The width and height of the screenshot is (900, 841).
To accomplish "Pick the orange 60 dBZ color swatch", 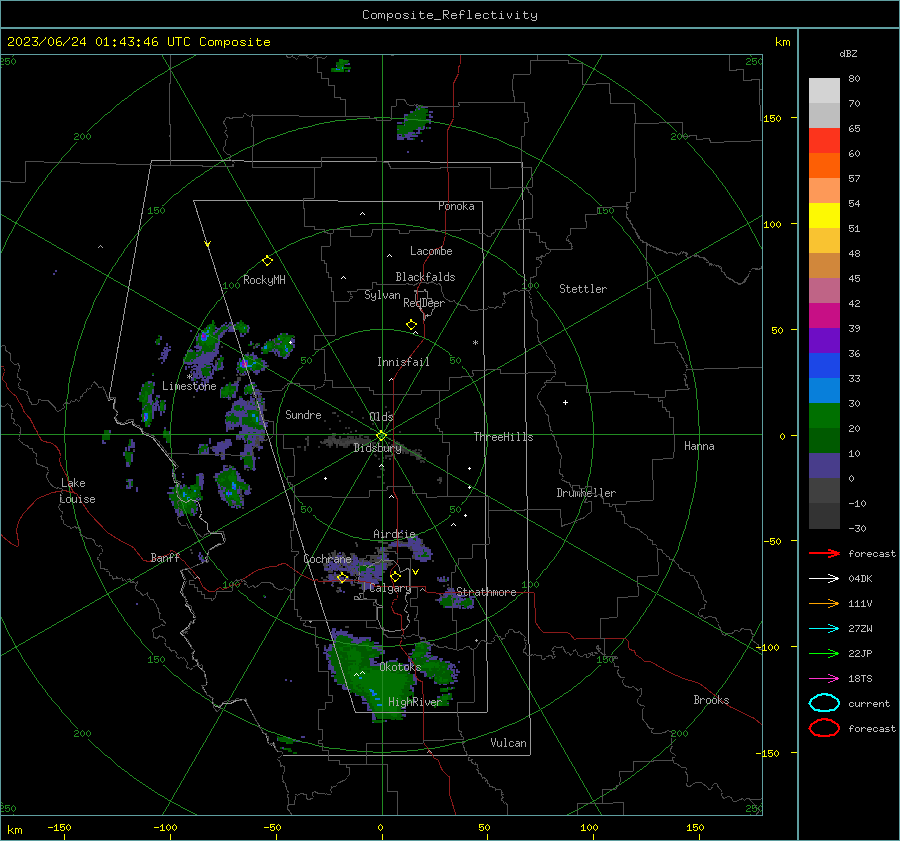I will (x=824, y=165).
